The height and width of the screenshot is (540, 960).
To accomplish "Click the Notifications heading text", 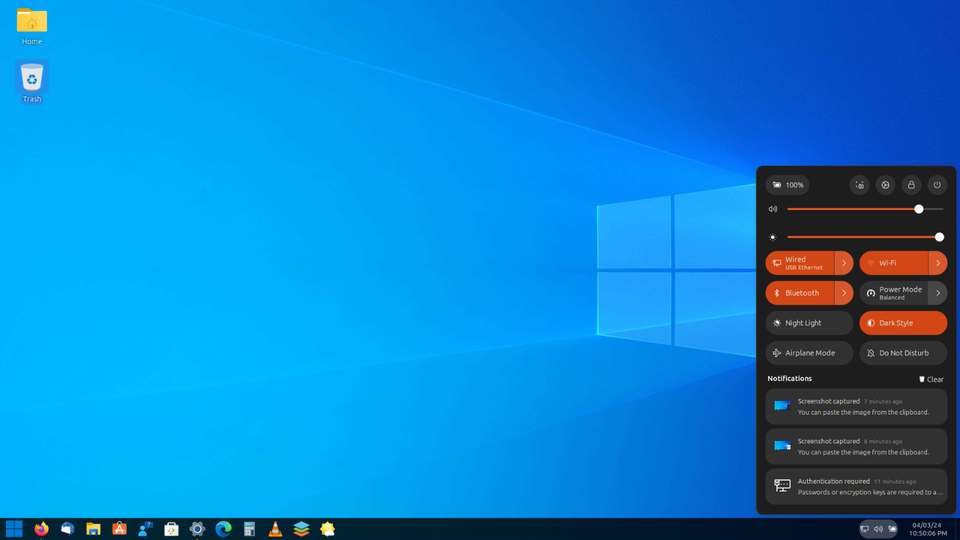I will 789,378.
